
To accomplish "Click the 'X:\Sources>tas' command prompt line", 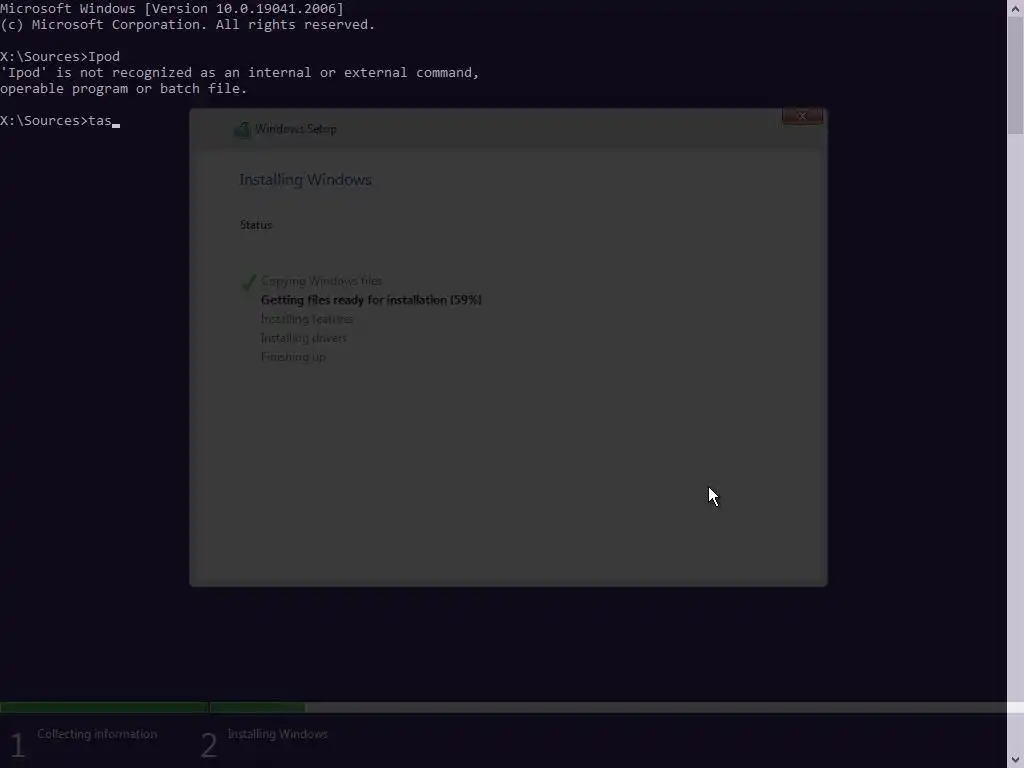I will (x=60, y=121).
